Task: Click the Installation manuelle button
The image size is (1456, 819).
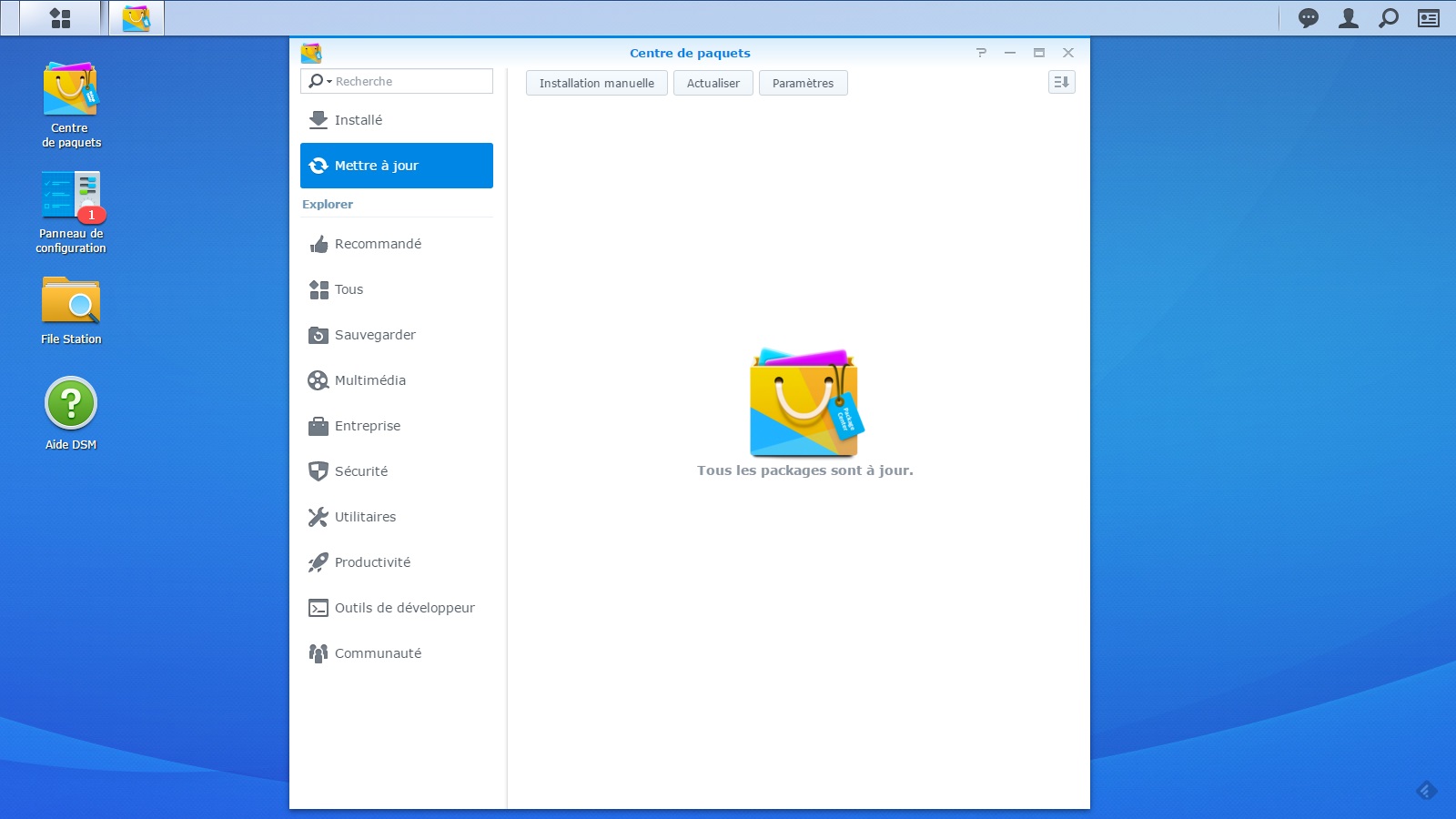Action: click(596, 83)
